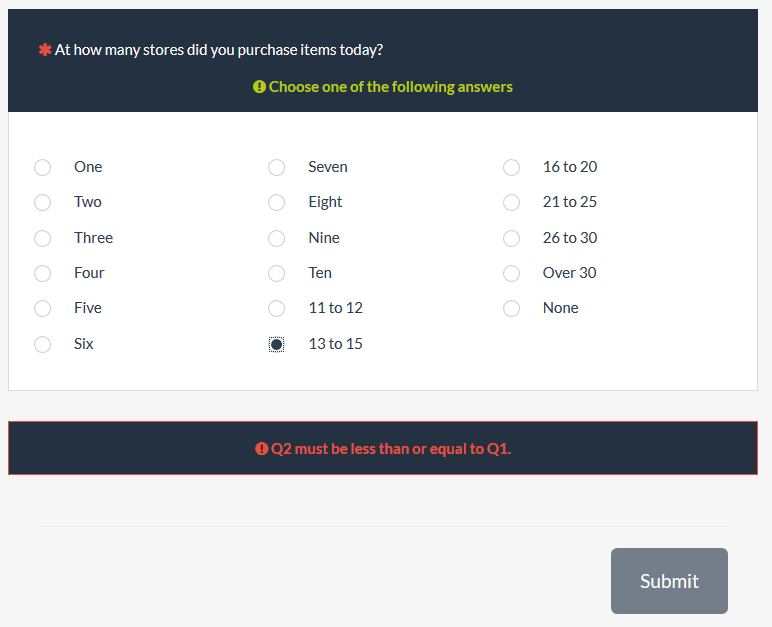The image size is (772, 627).
Task: Select the 'One' radio option
Action: [43, 167]
